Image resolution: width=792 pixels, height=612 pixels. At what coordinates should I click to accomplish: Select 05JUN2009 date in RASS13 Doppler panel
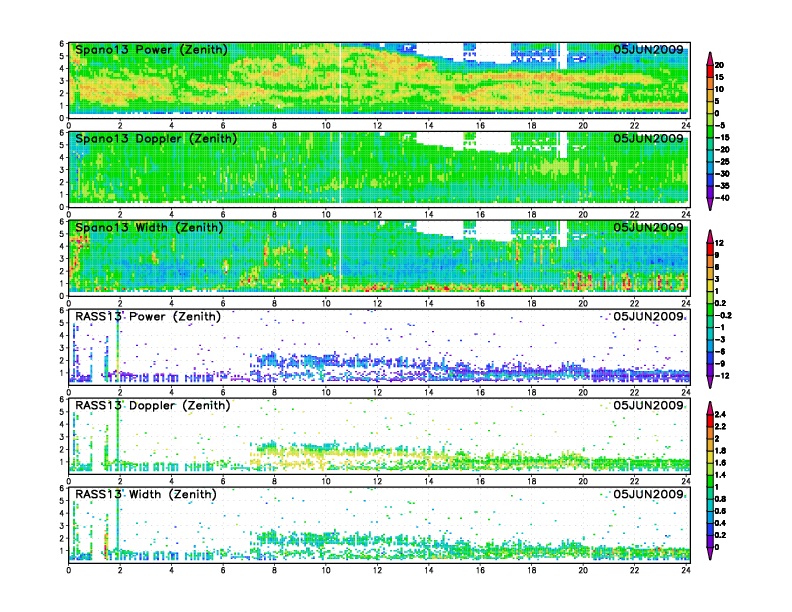[648, 405]
